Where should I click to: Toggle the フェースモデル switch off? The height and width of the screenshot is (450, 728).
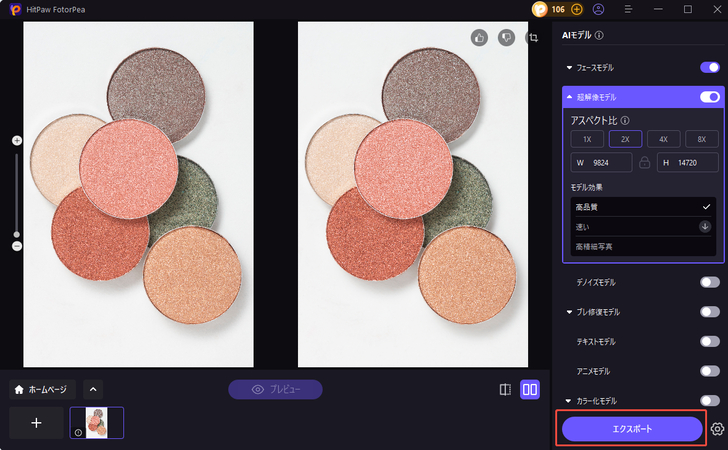click(709, 68)
